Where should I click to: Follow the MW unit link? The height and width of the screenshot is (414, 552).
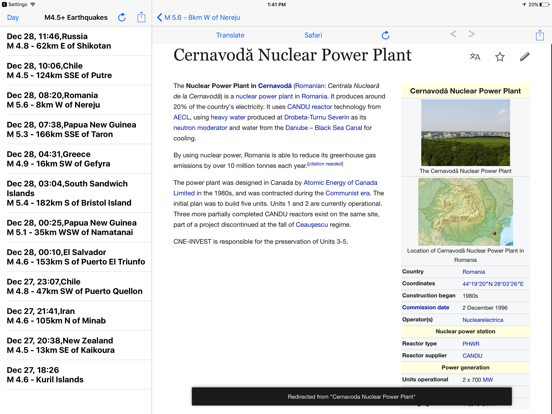[x=488, y=380]
